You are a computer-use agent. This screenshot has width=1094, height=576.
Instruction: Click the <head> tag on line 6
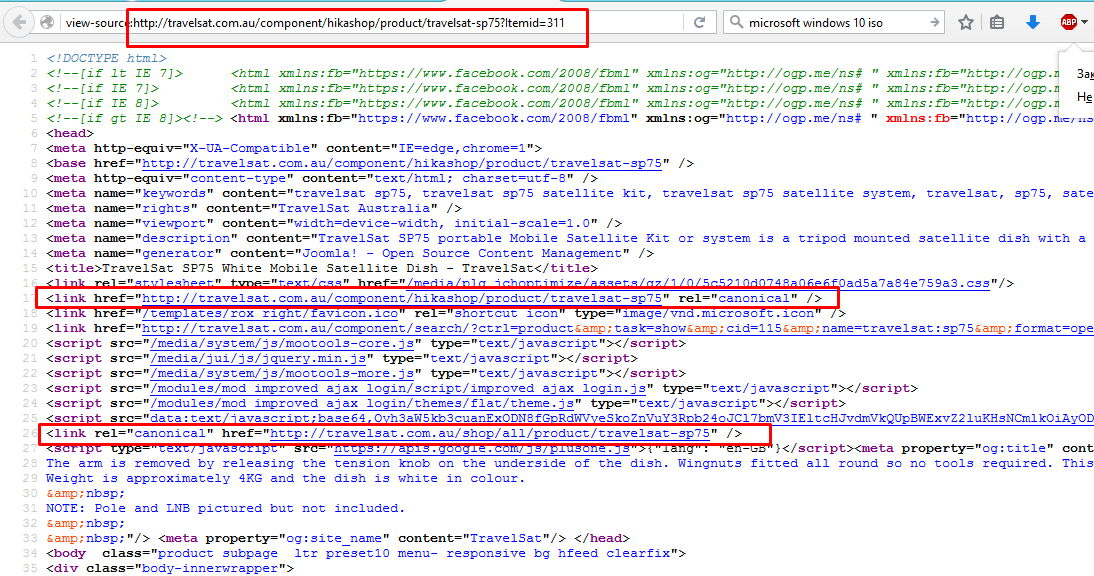[70, 133]
